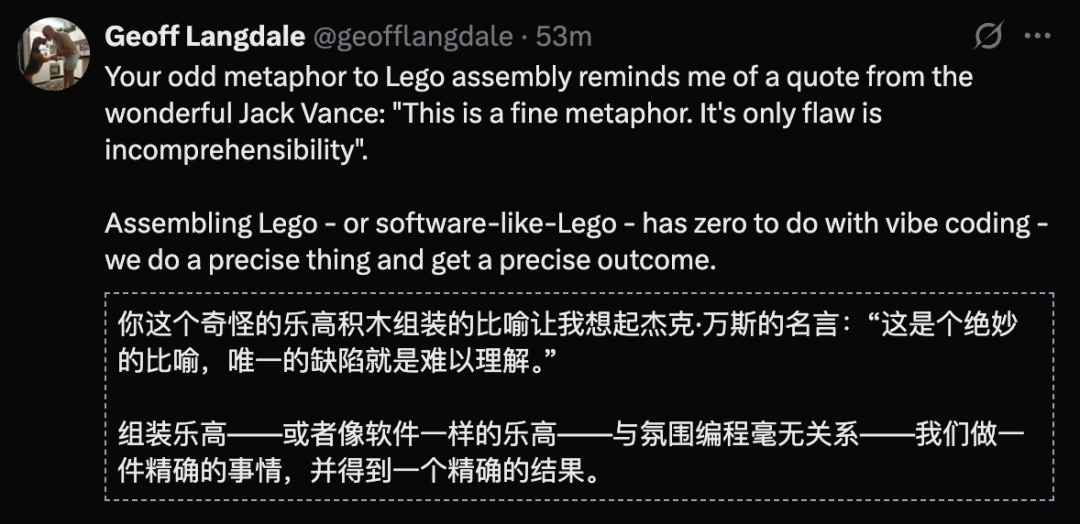Click the 53m post timestamp

(x=564, y=37)
